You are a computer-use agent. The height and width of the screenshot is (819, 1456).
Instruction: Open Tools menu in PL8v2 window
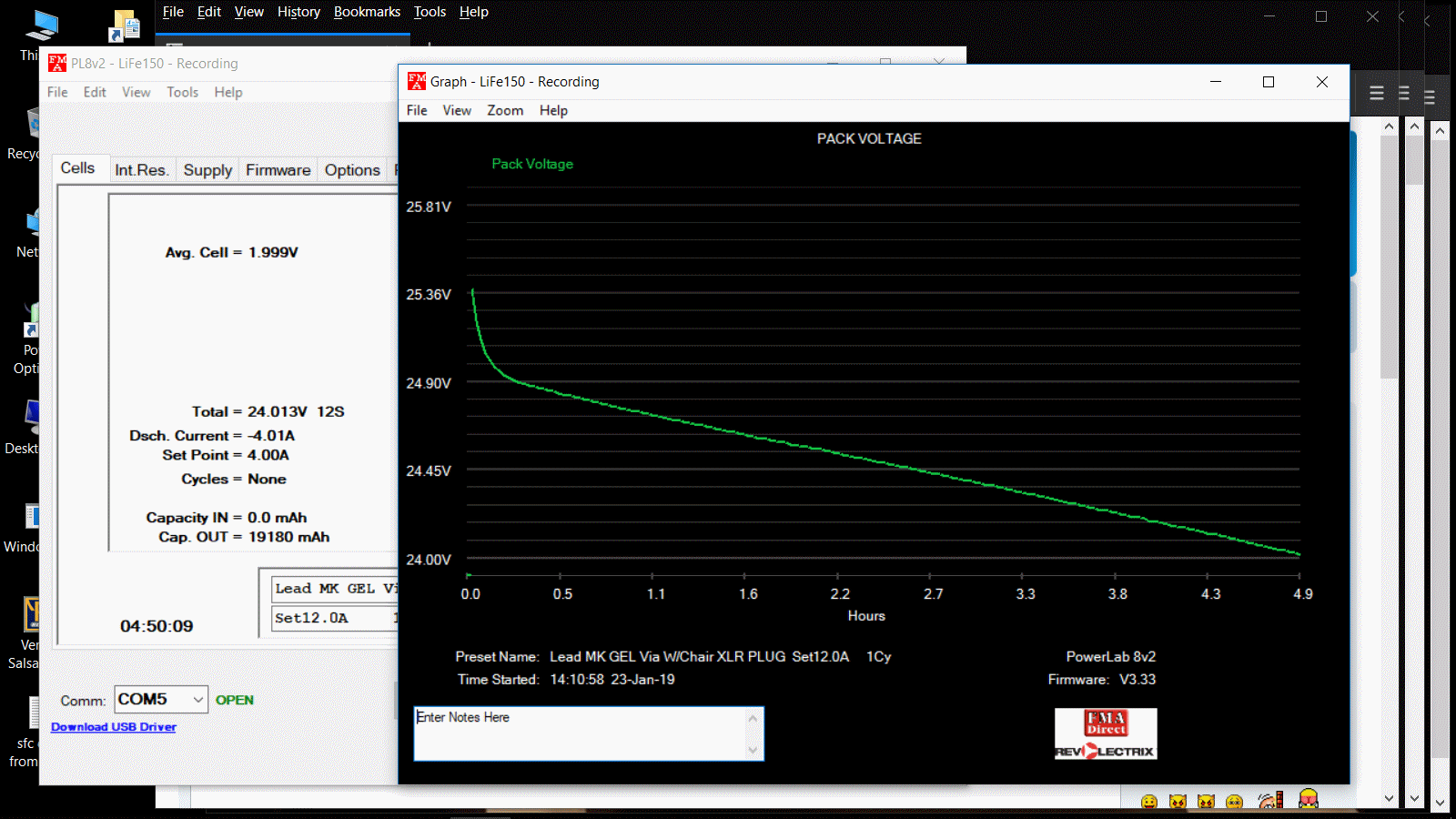pos(182,92)
